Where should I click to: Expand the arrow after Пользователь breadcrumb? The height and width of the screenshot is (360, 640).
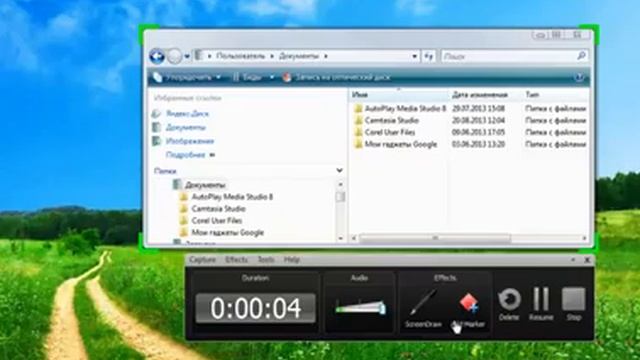click(272, 56)
